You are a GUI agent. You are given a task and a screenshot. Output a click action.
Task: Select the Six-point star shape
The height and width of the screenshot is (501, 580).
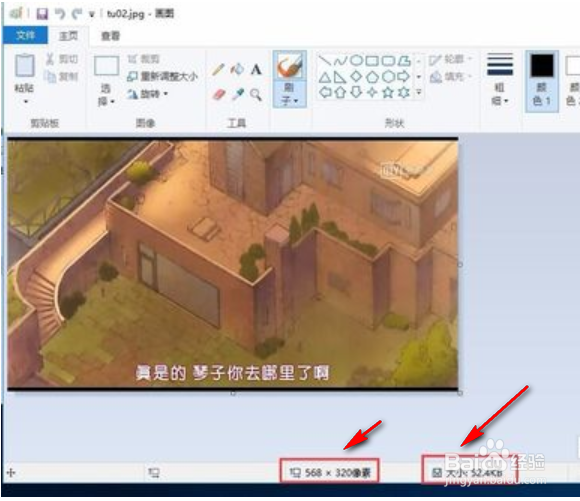point(404,92)
